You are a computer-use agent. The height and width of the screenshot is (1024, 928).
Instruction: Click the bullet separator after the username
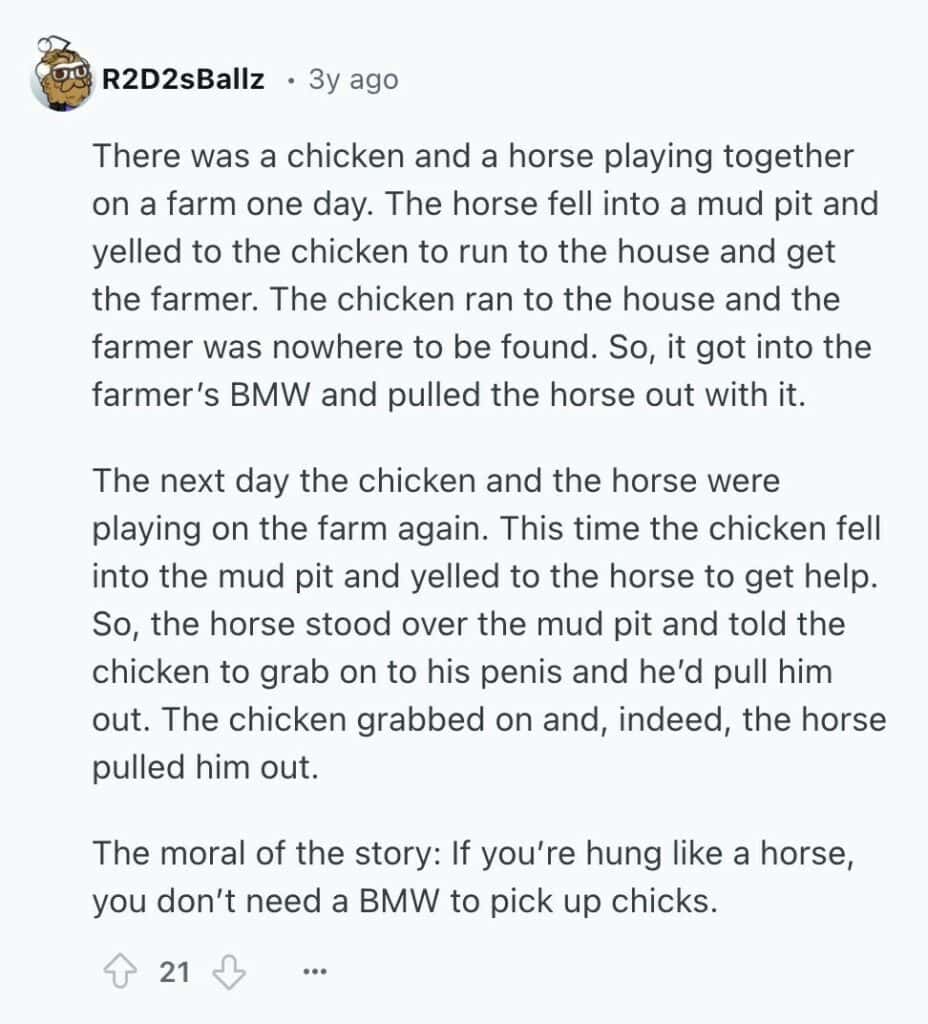point(289,80)
